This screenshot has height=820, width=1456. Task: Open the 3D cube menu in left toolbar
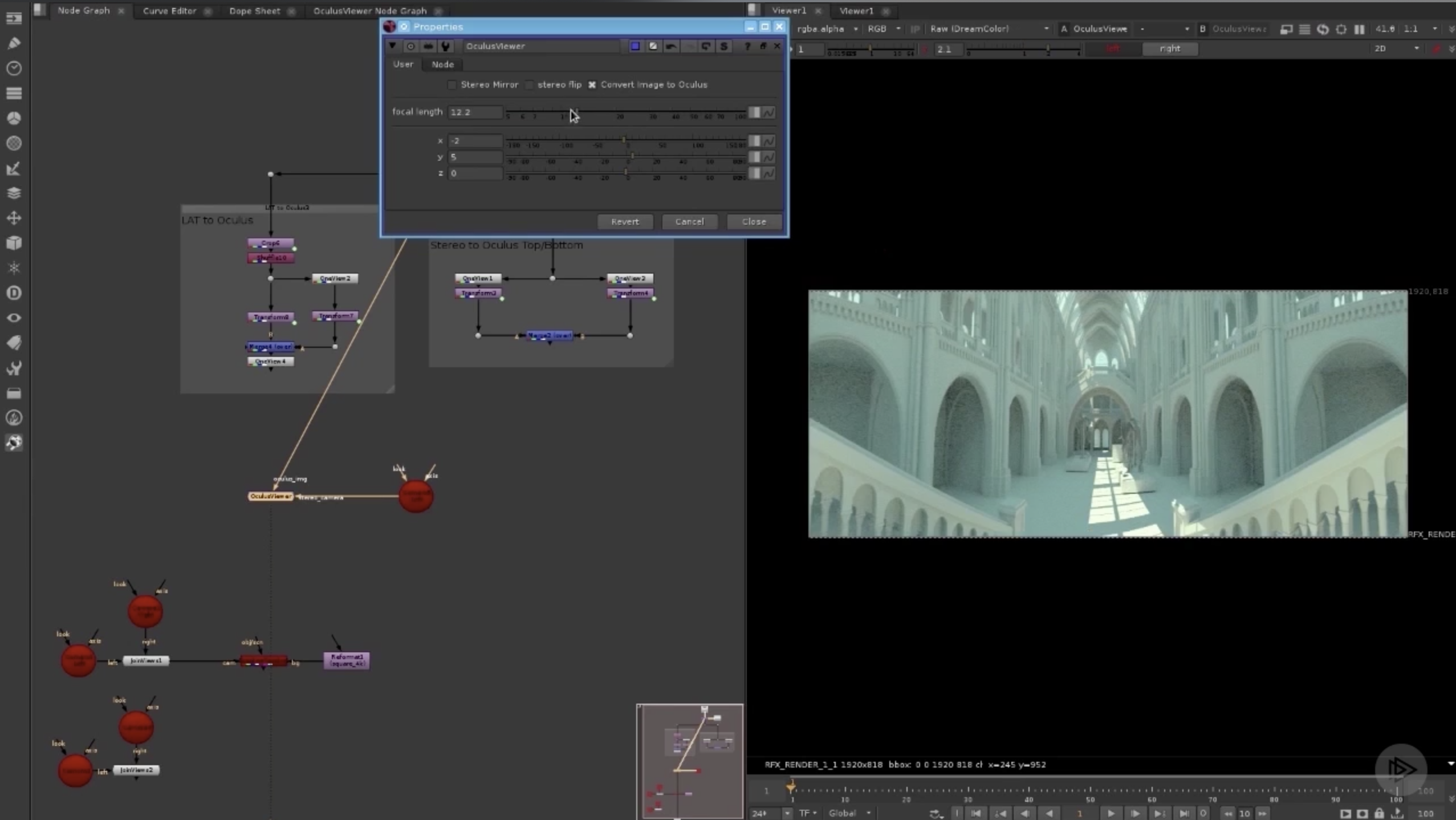click(x=14, y=243)
